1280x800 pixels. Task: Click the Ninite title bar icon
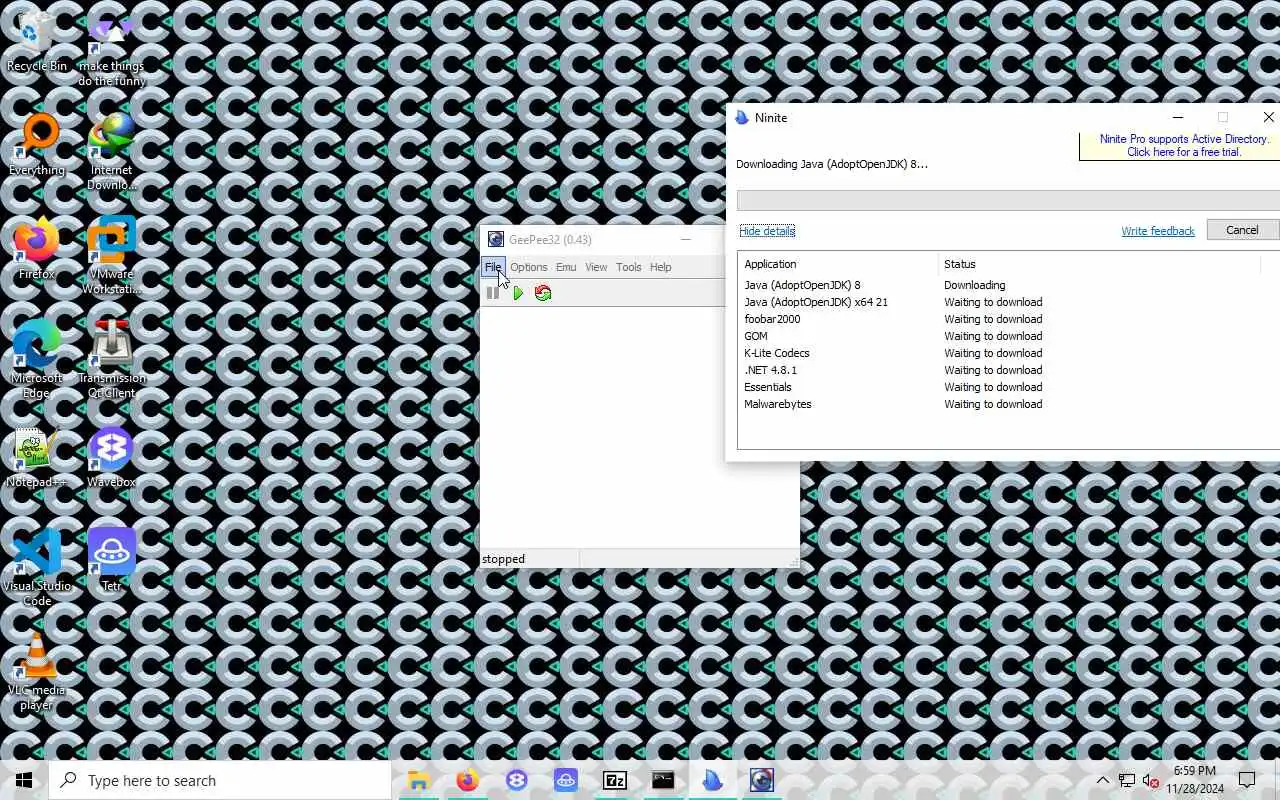click(x=742, y=117)
